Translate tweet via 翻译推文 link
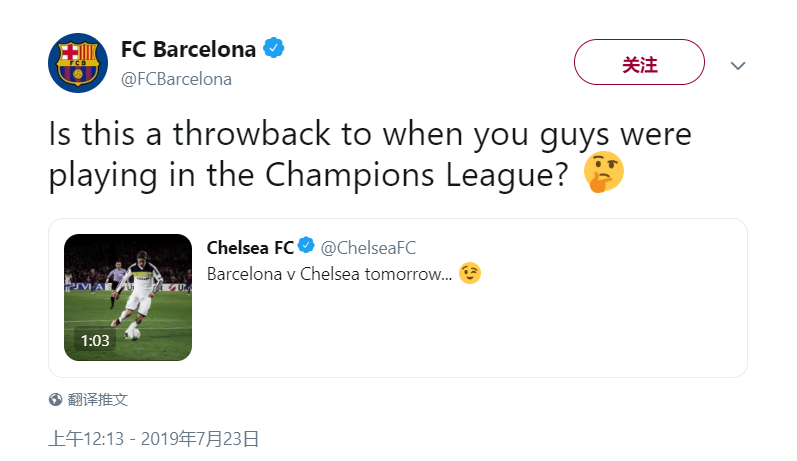This screenshot has width=797, height=461. point(98,399)
